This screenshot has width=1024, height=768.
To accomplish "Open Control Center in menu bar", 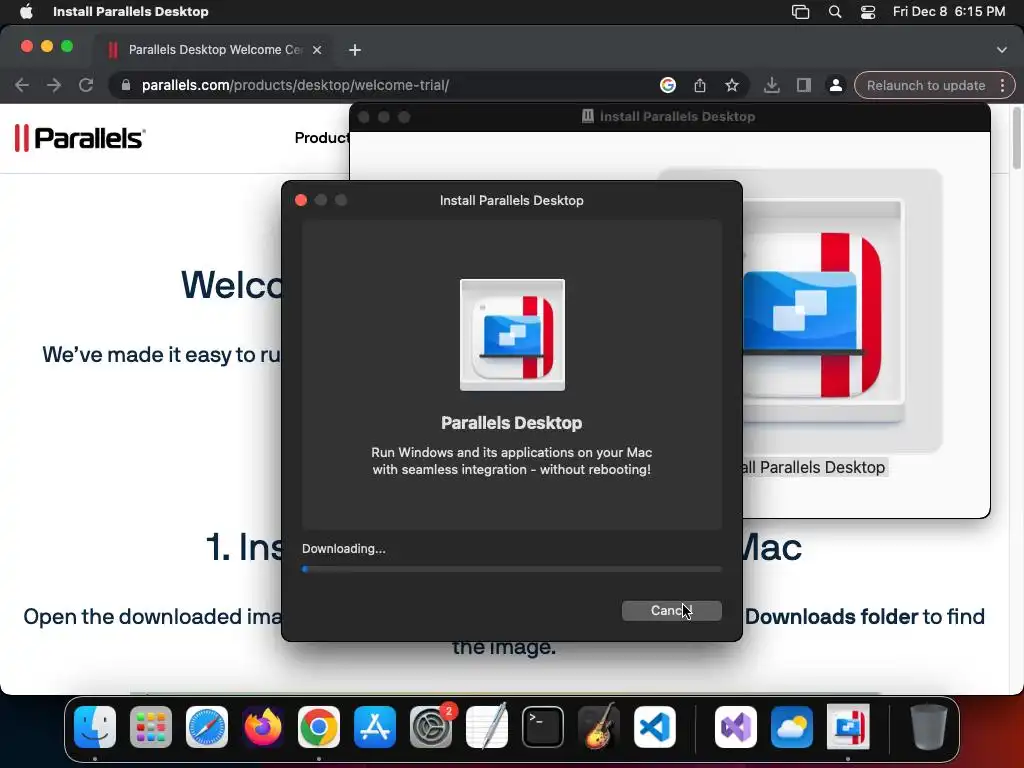I will [868, 11].
